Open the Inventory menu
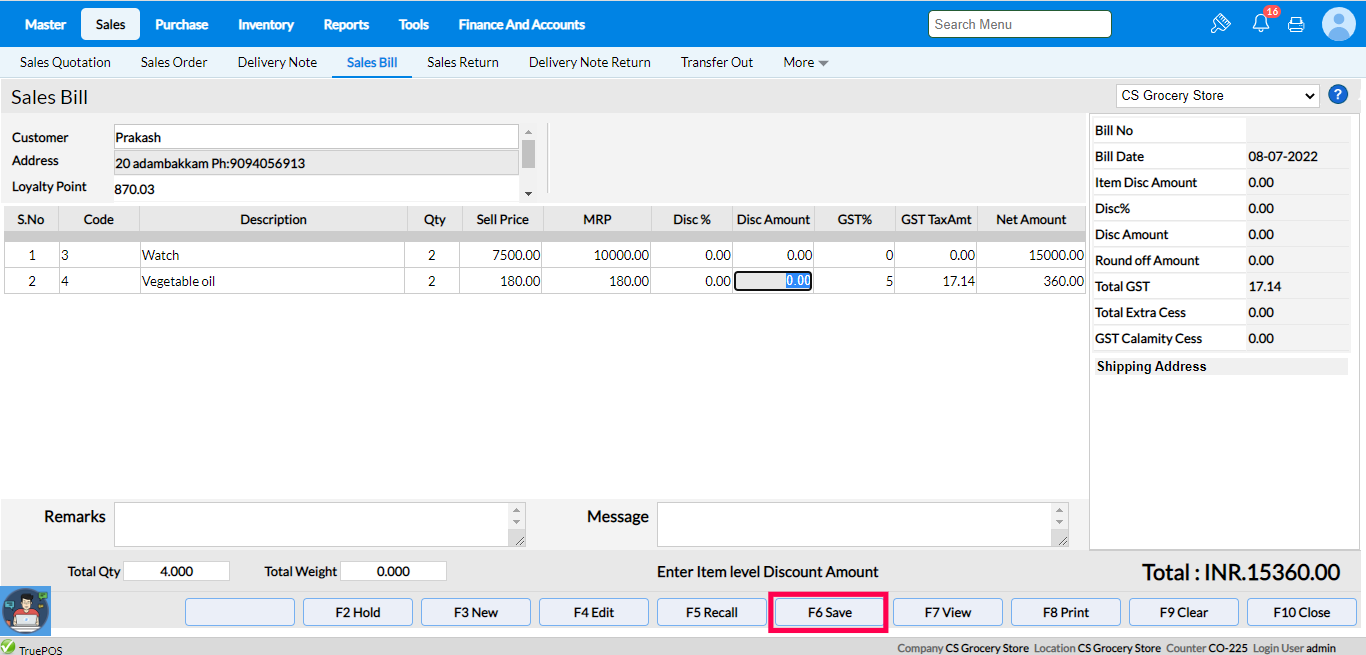This screenshot has height=655, width=1366. click(x=266, y=24)
